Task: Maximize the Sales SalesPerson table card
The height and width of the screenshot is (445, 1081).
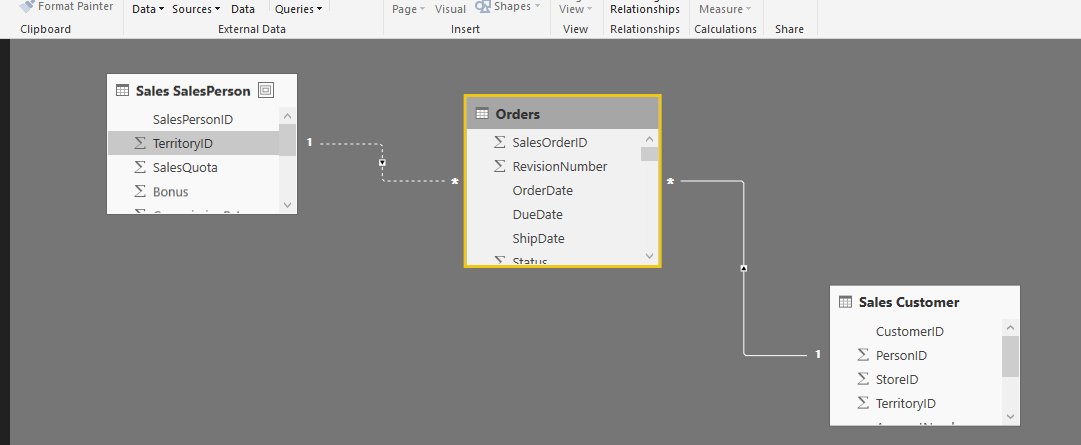Action: click(x=265, y=90)
